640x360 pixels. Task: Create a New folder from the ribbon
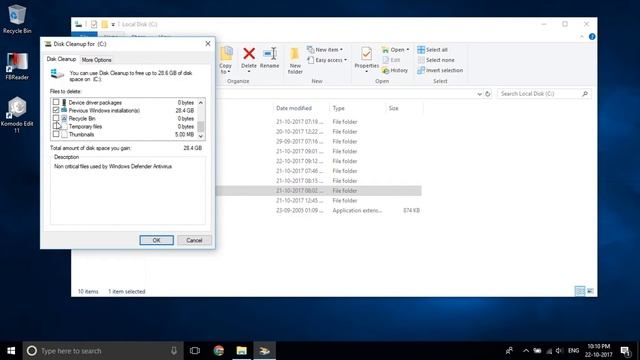pyautogui.click(x=295, y=60)
